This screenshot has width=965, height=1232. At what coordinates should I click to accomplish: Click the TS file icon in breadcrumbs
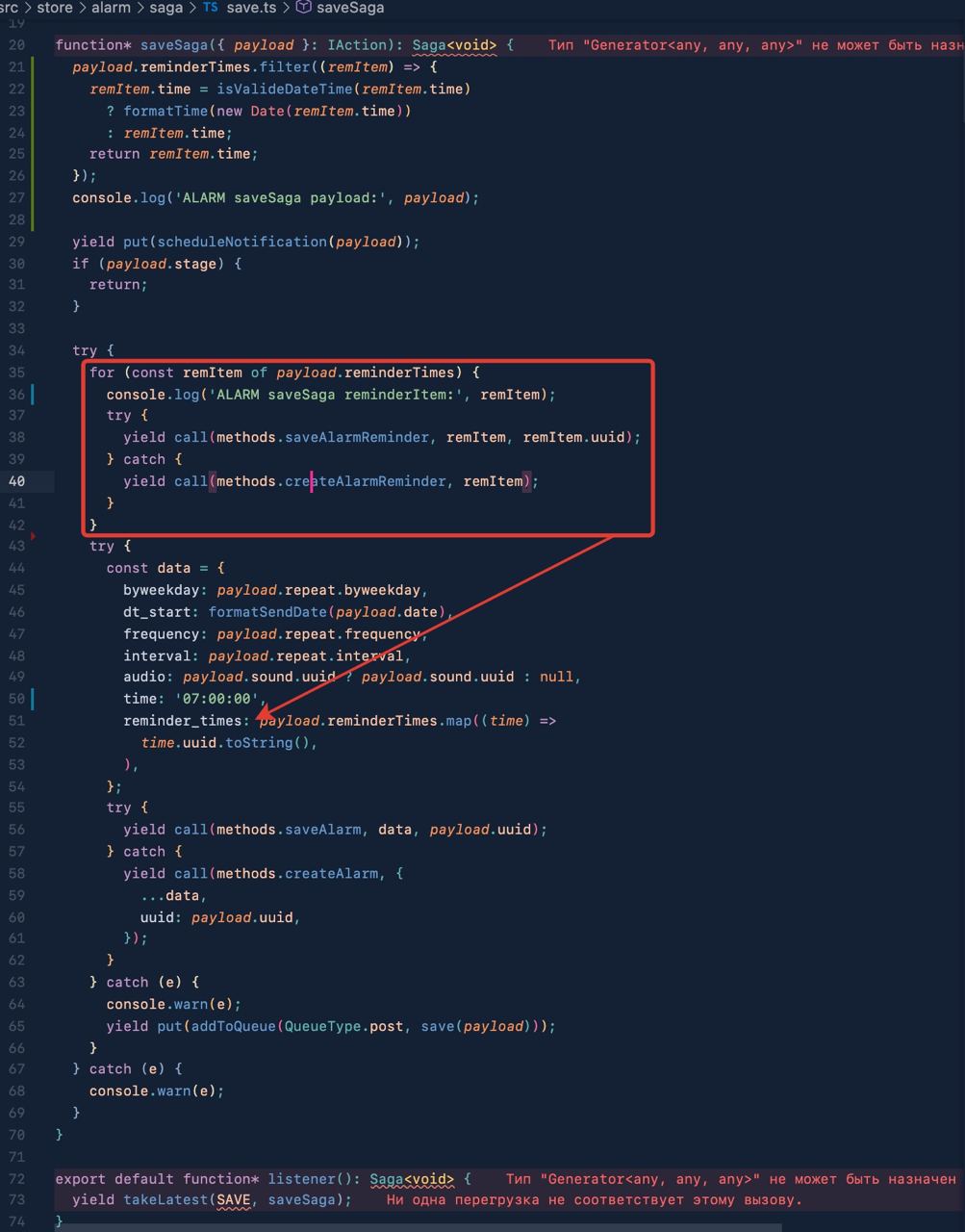pos(210,8)
